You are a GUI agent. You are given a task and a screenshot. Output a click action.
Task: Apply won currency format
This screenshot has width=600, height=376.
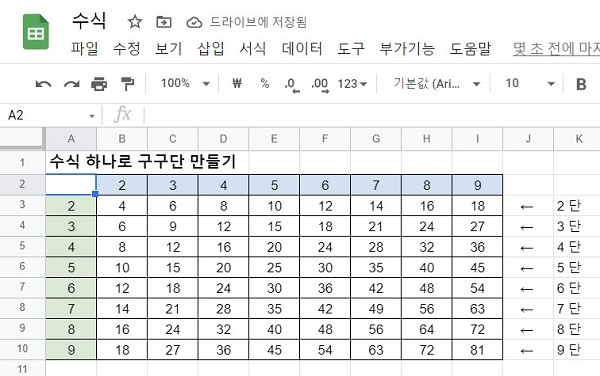(237, 83)
